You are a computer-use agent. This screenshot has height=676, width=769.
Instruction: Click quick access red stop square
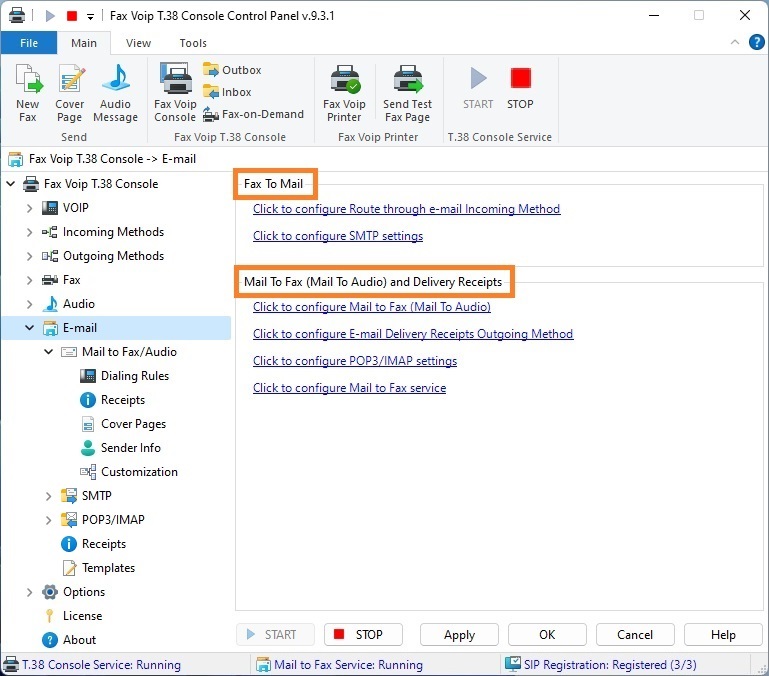[x=72, y=16]
